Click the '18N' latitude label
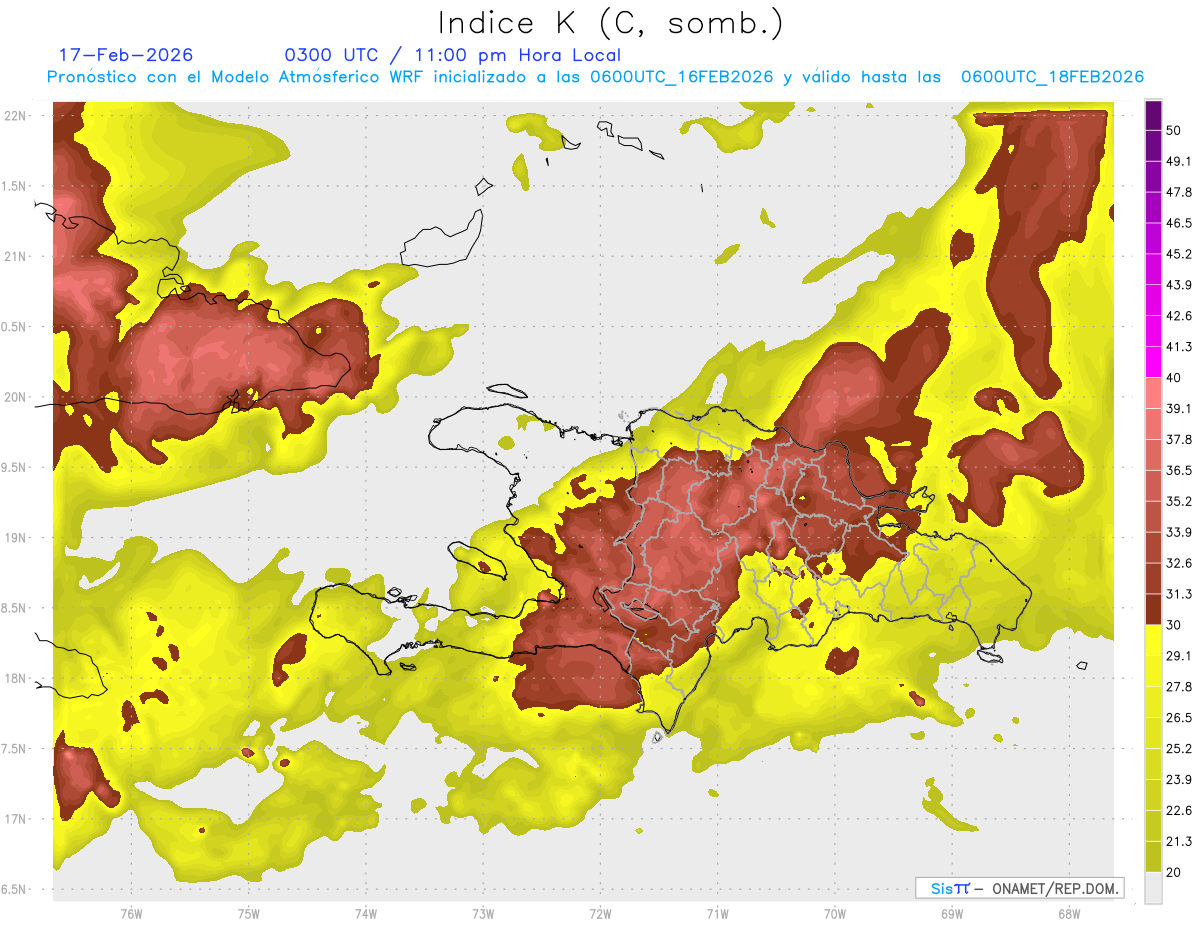1200x927 pixels. [x=14, y=679]
